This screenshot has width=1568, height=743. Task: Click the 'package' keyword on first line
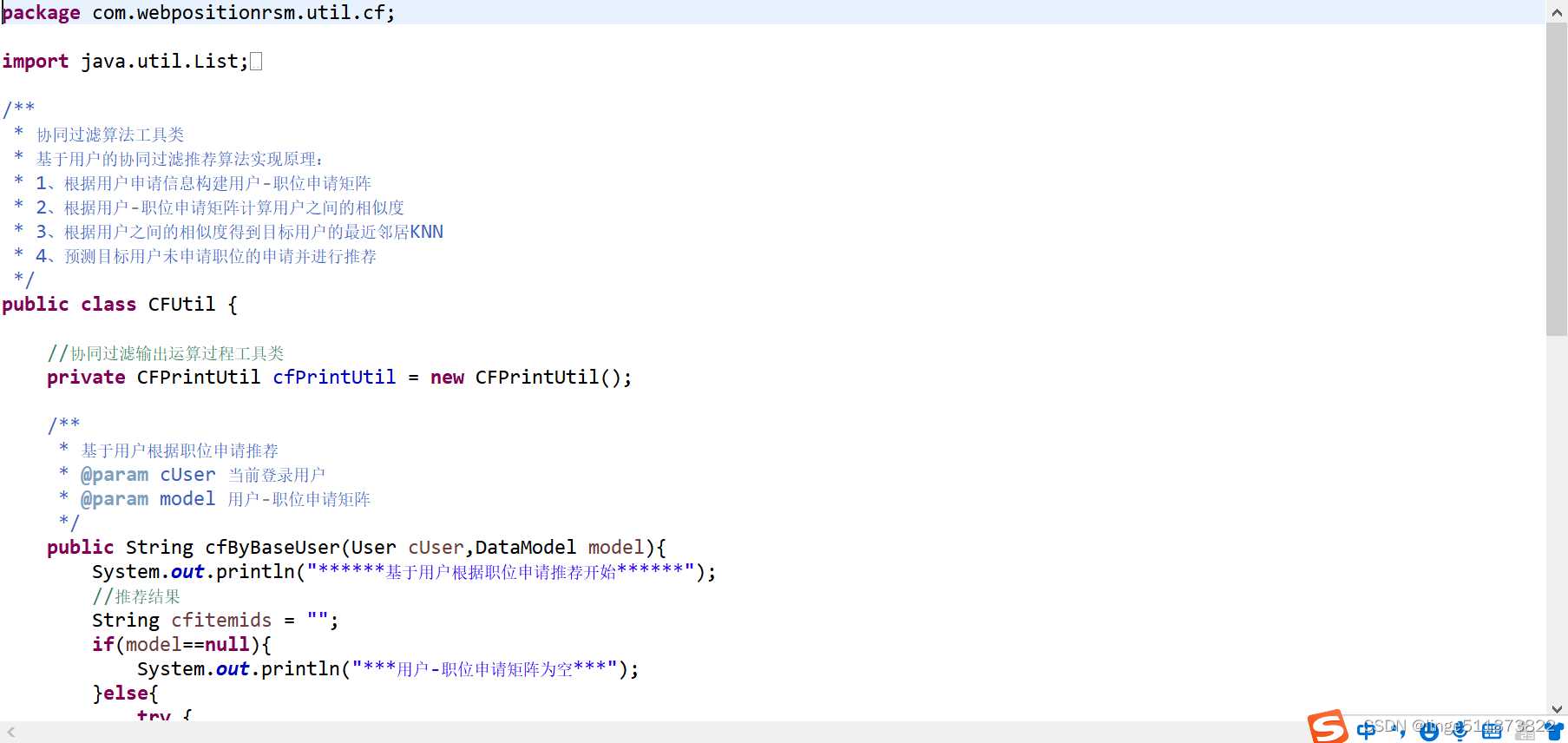(41, 13)
